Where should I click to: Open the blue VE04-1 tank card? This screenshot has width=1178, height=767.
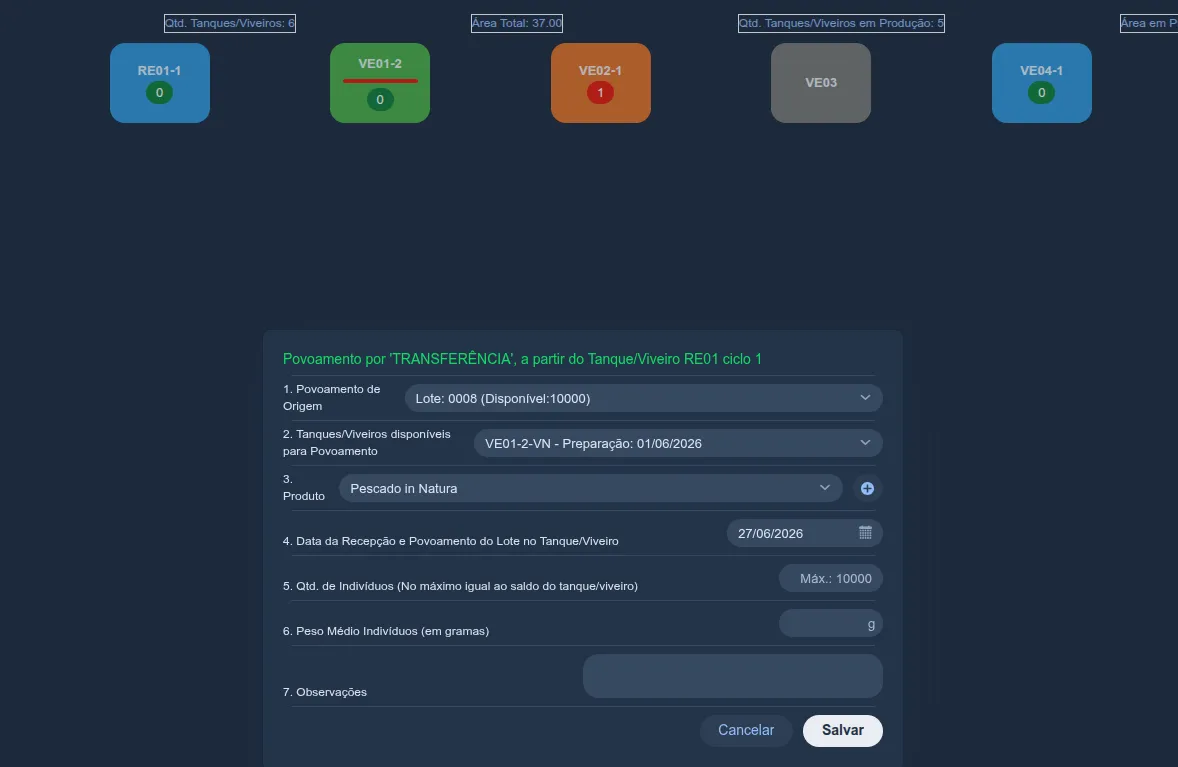[x=1041, y=83]
